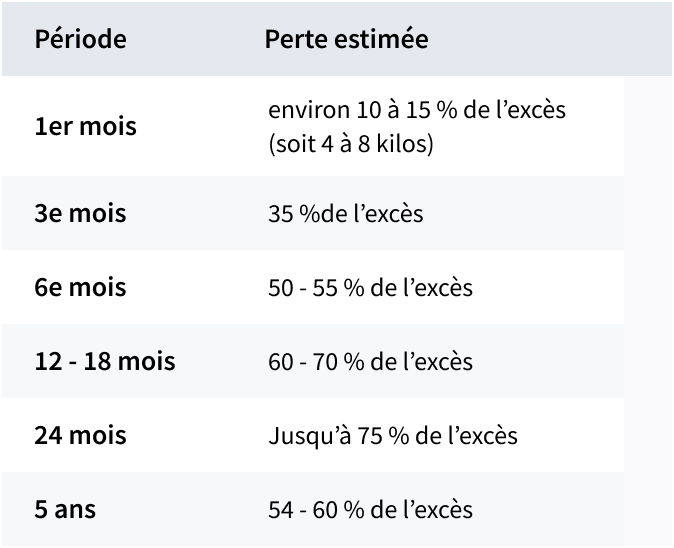Click the Période column header

(81, 39)
